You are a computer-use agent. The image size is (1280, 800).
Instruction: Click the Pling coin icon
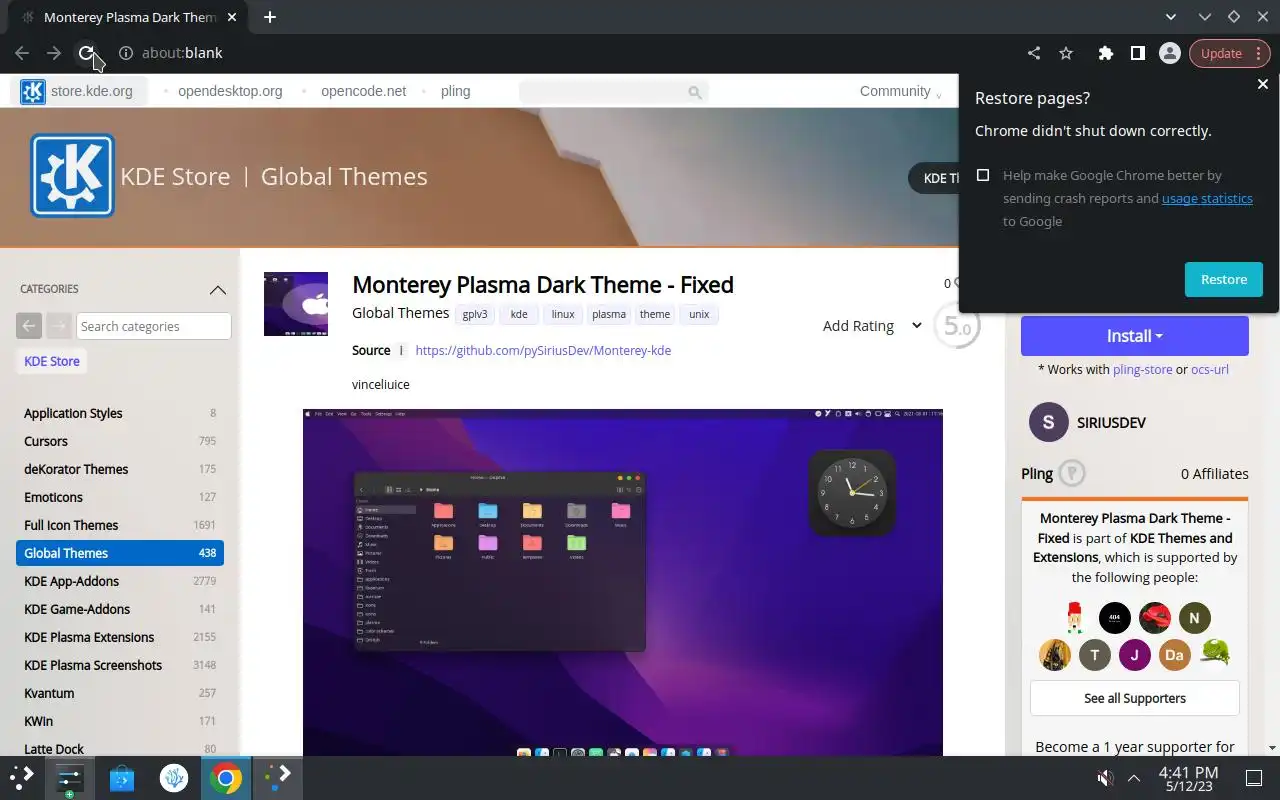1072,473
